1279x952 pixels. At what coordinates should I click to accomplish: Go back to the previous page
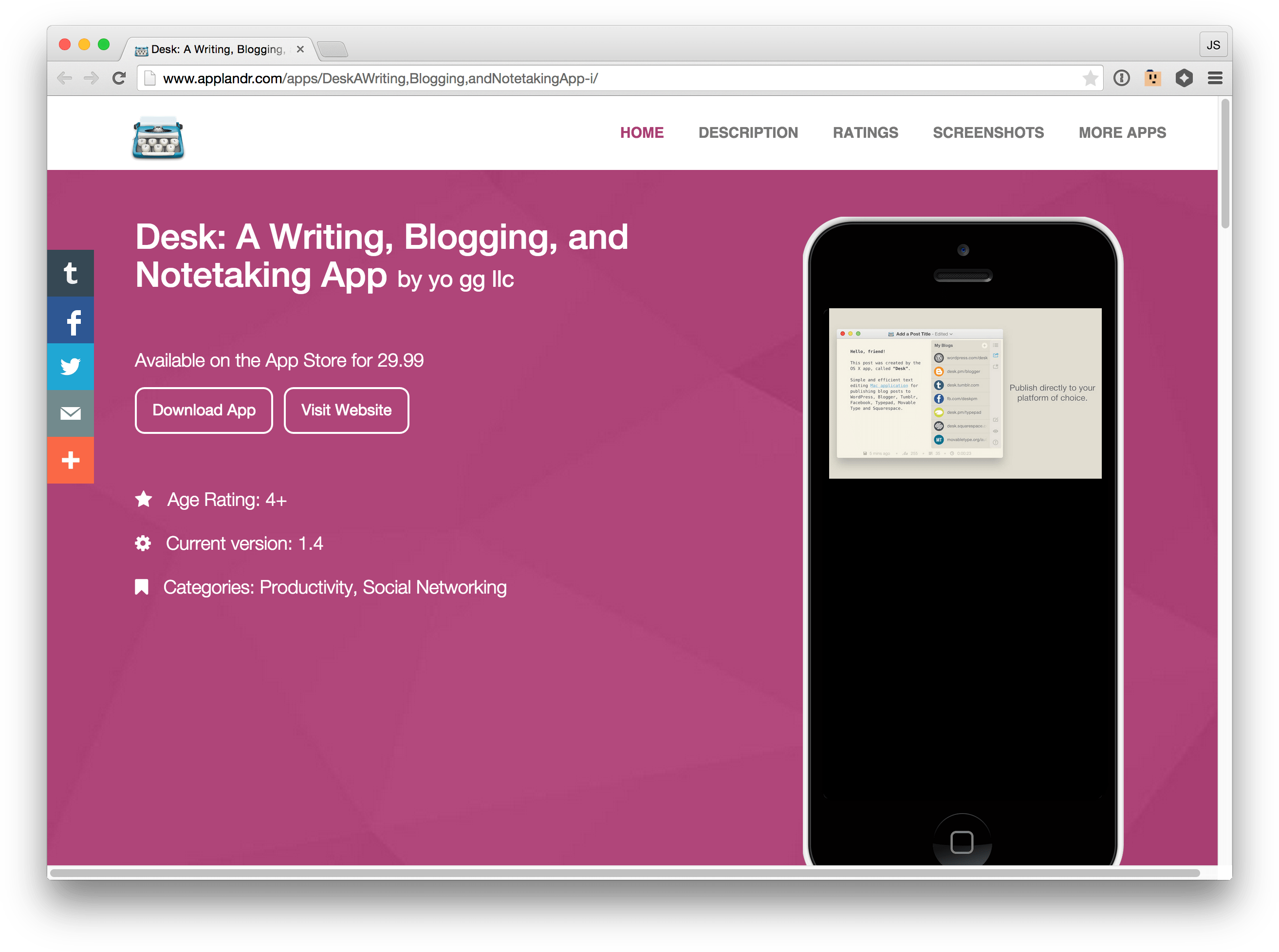click(65, 78)
